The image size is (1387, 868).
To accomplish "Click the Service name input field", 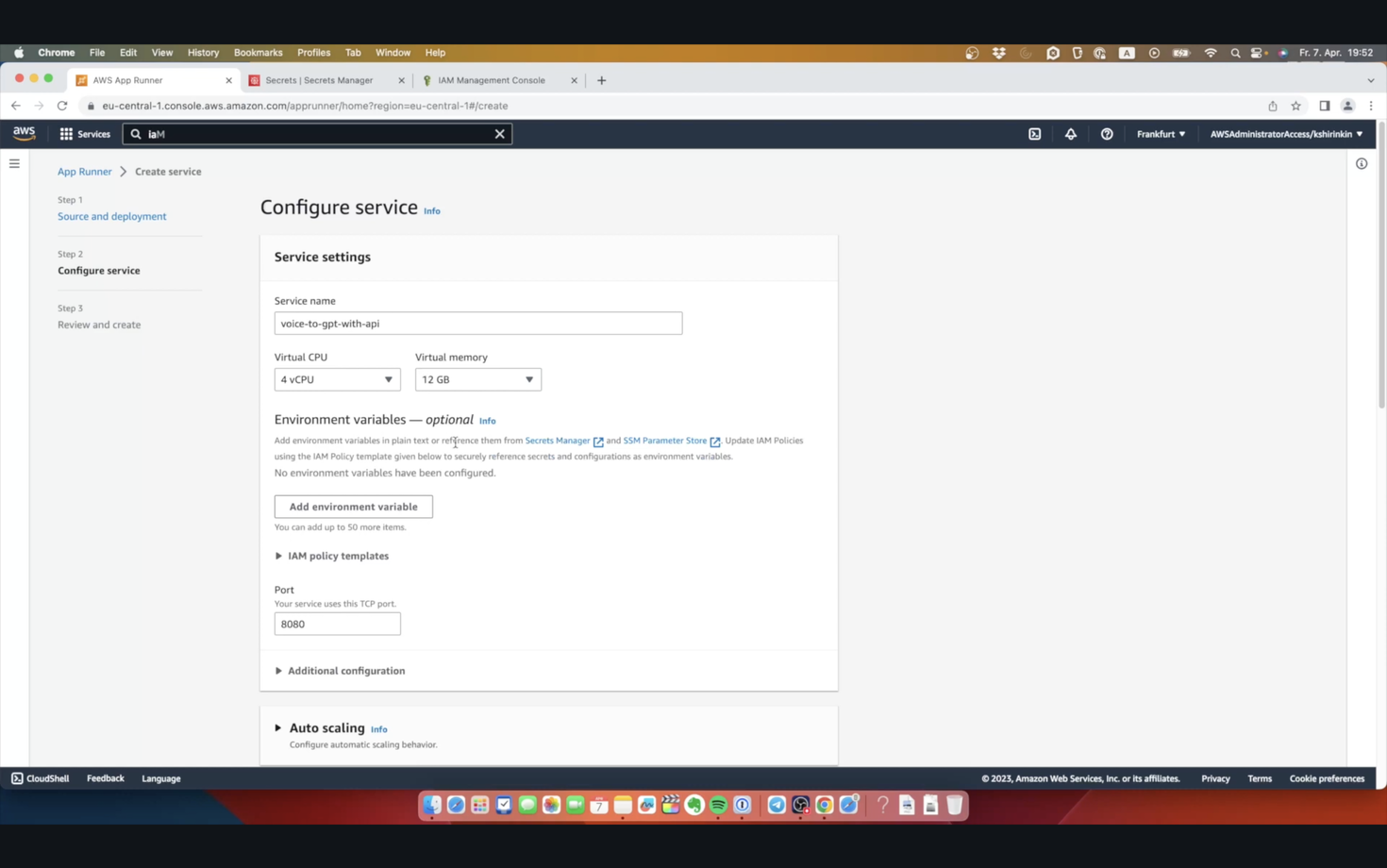I will coord(478,324).
